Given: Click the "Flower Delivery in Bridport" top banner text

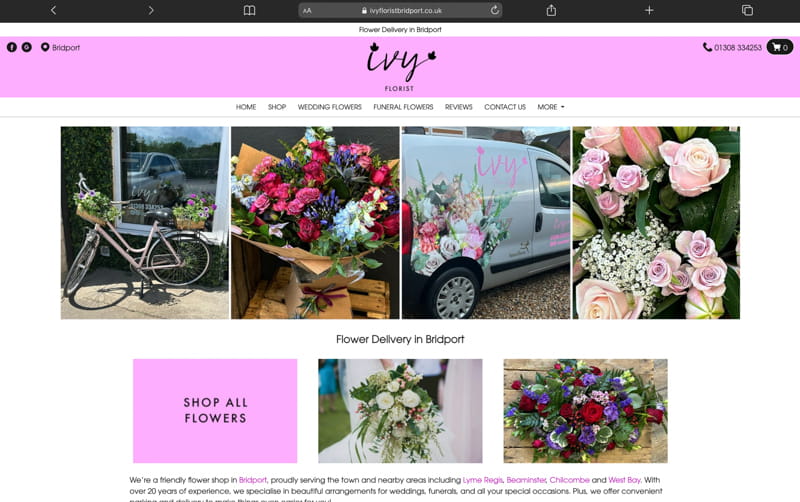Looking at the screenshot, I should [400, 30].
